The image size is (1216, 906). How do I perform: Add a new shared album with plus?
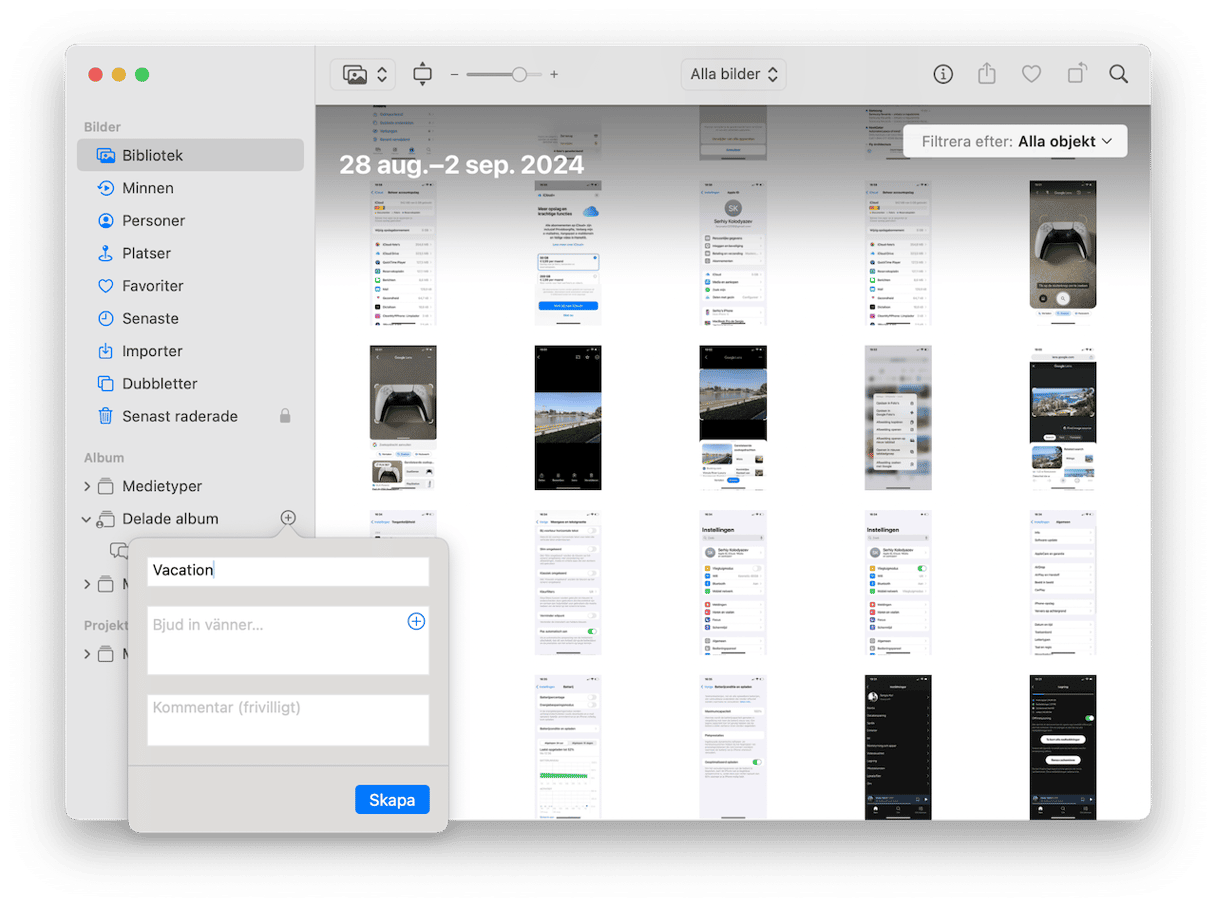[288, 518]
